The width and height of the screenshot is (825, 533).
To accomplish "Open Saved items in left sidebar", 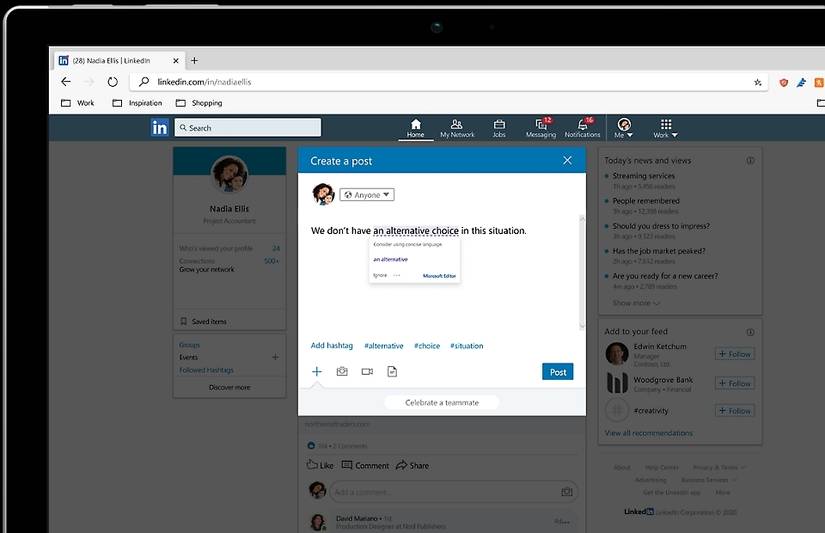I will point(204,321).
